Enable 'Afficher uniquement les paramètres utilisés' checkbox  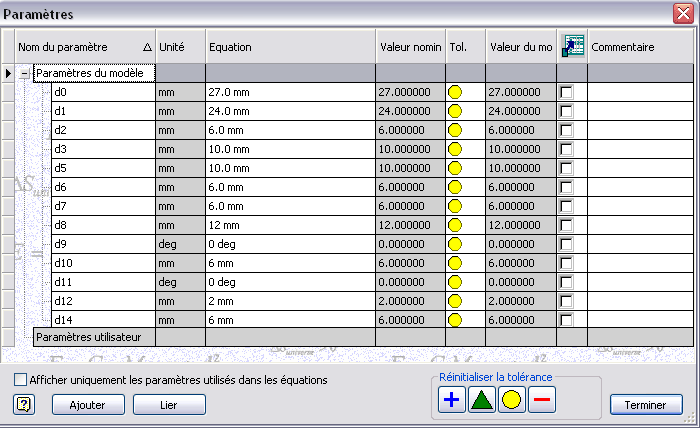click(21, 380)
